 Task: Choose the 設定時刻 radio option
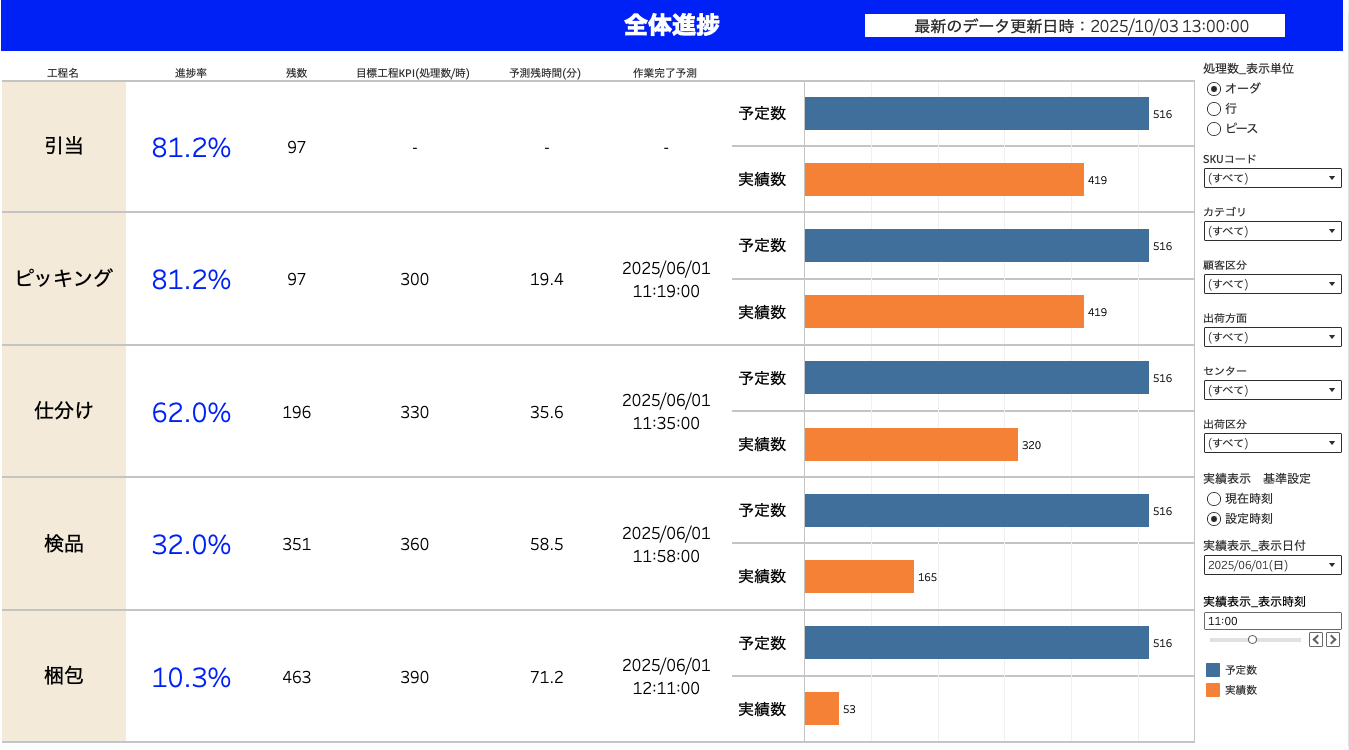coord(1214,518)
